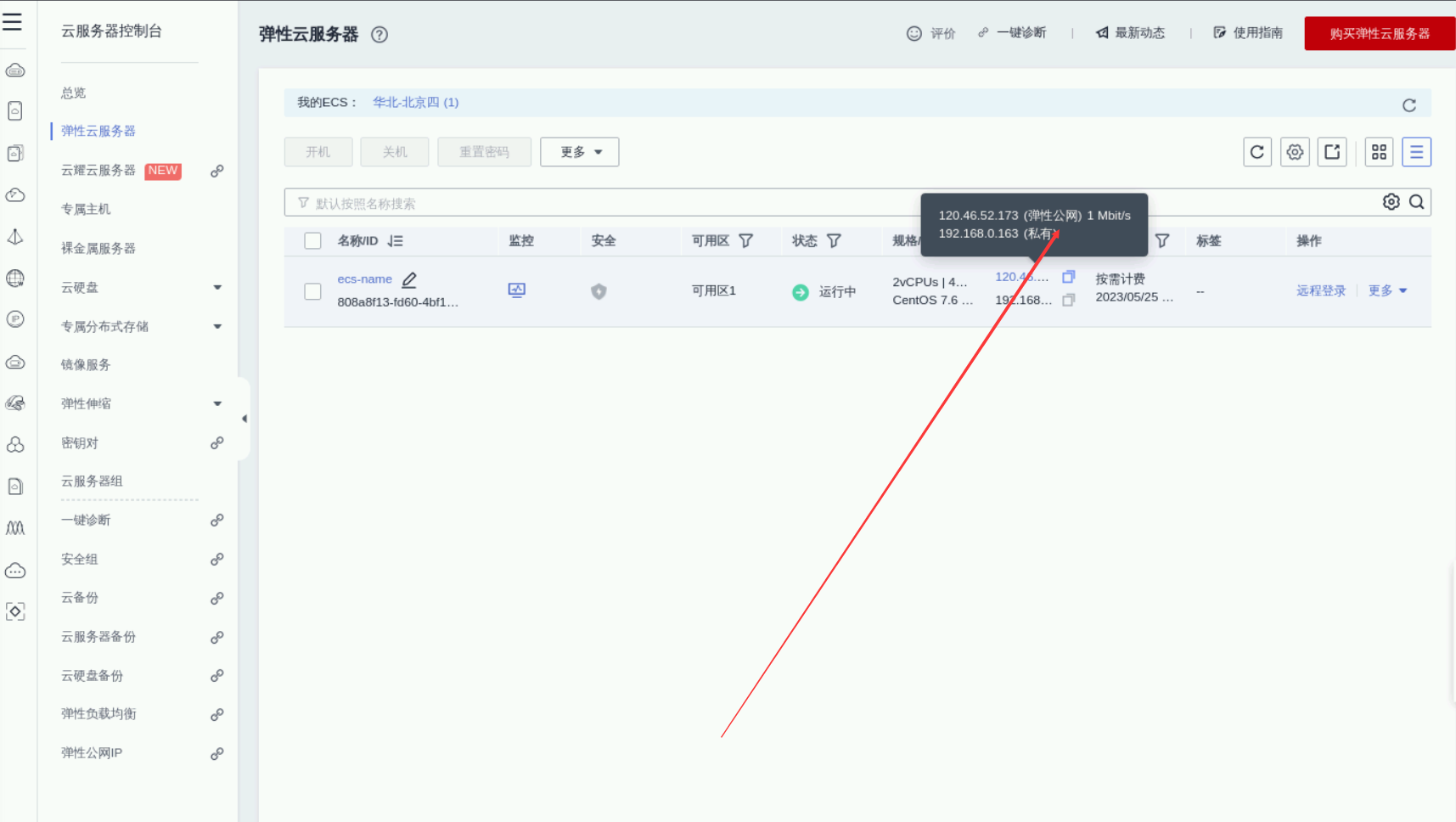
Task: Click link icon next to 弹性公网IP
Action: (x=217, y=753)
